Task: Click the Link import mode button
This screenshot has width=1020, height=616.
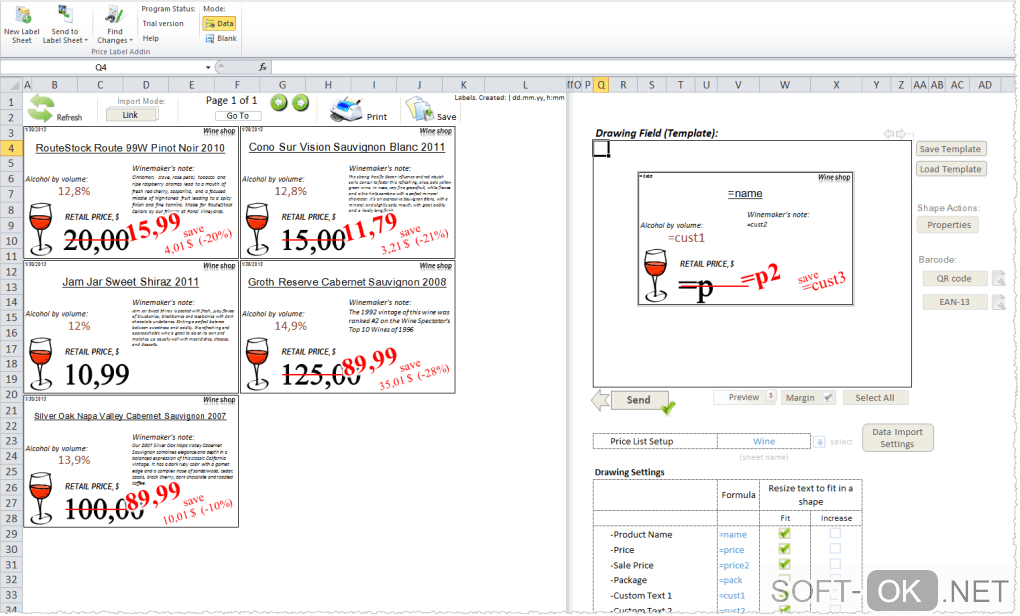Action: [x=131, y=115]
